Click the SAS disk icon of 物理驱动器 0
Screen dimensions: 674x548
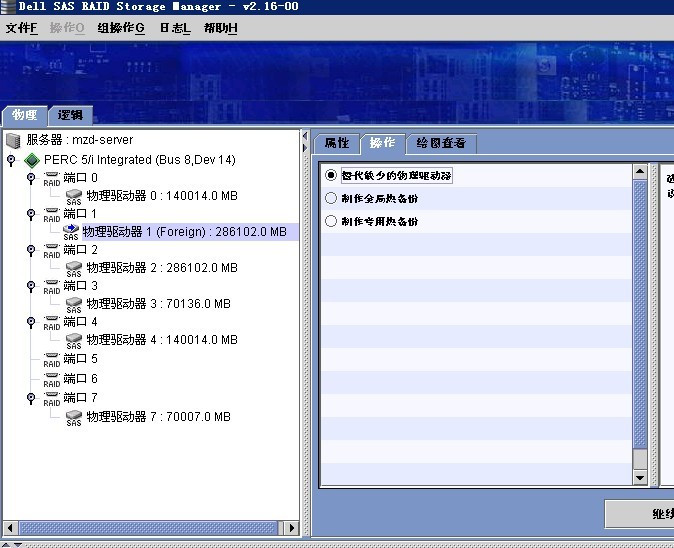coord(74,197)
